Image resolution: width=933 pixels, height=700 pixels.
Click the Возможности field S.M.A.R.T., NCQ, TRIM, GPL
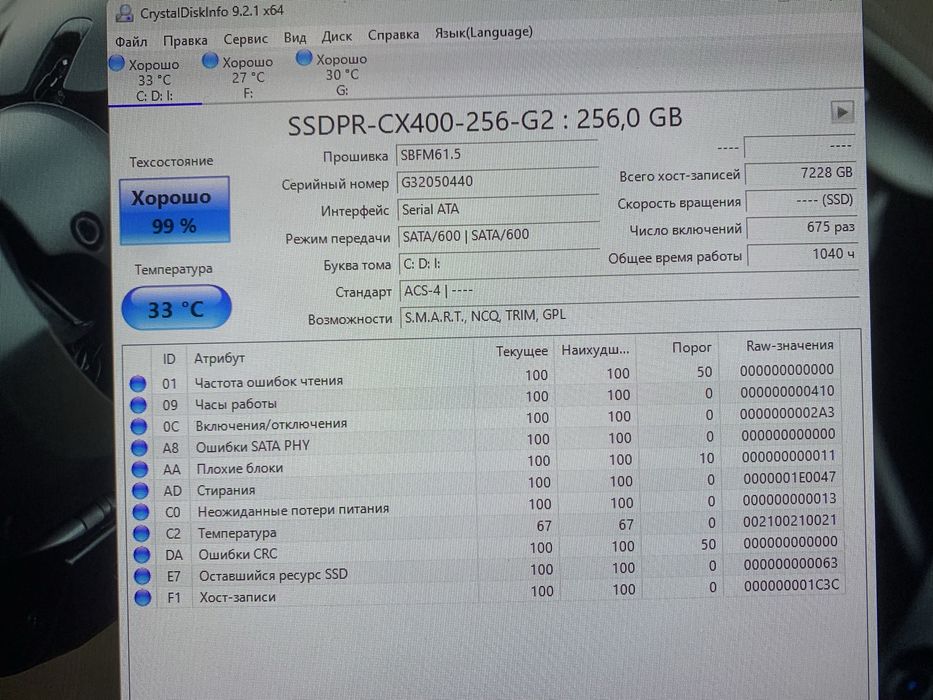pos(630,315)
